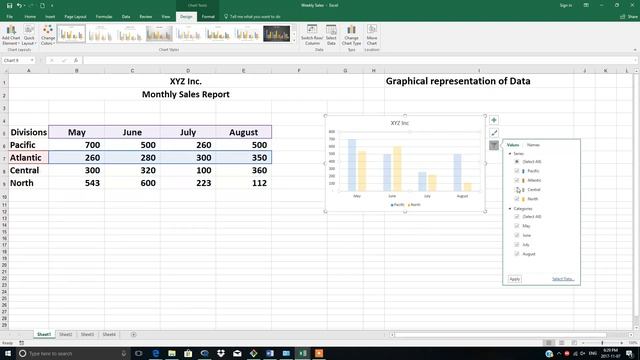Switch to the Sheet2 tab
Image resolution: width=640 pixels, height=360 pixels.
pos(65,334)
